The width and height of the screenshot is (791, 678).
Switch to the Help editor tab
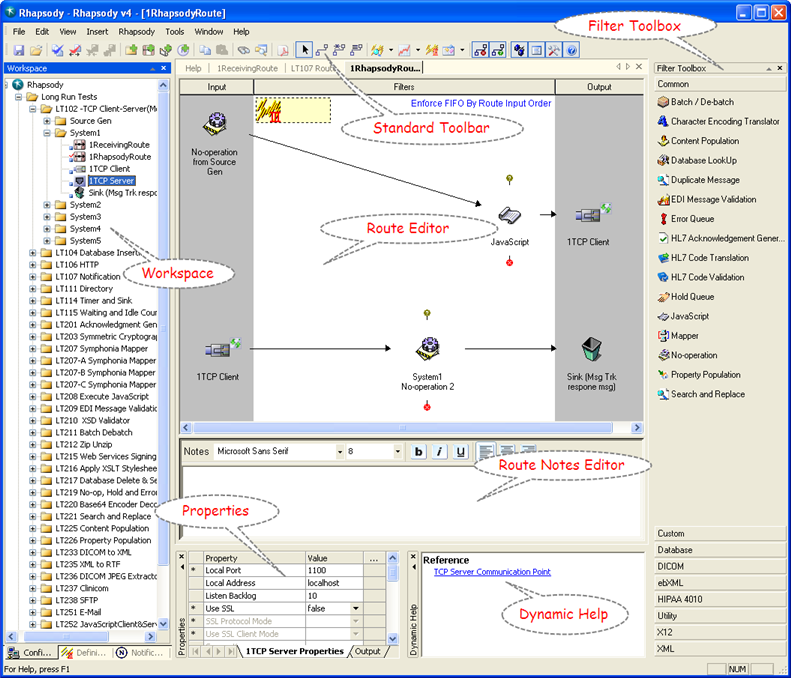[193, 69]
